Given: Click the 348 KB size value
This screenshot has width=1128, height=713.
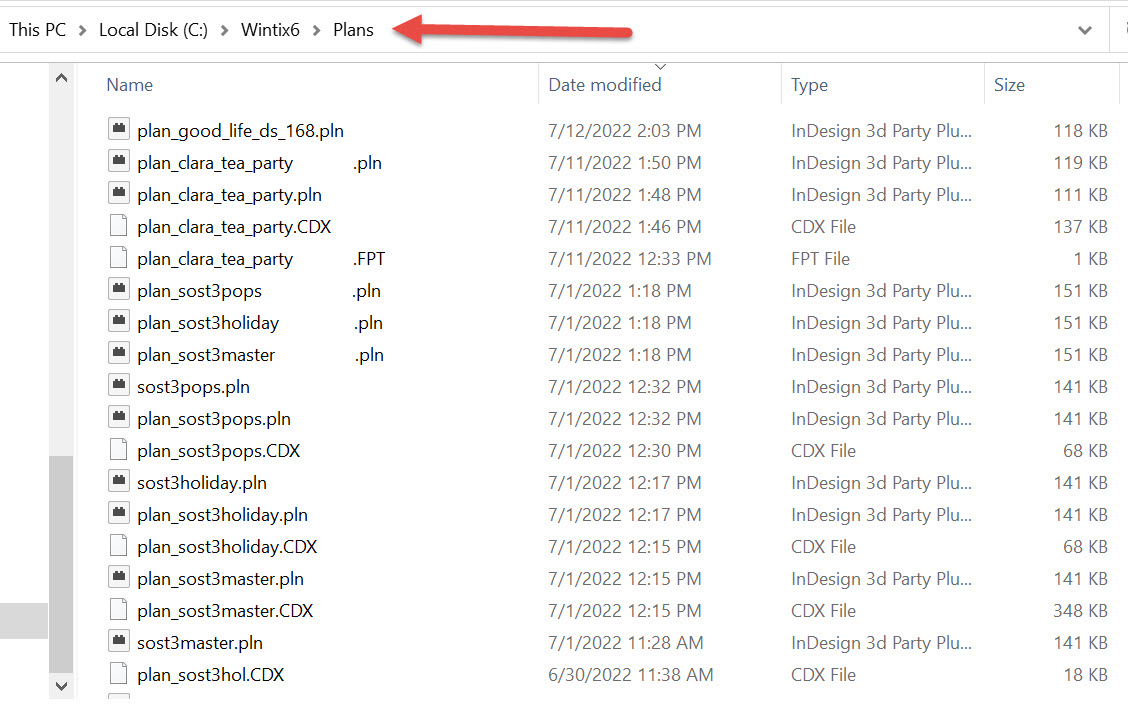Looking at the screenshot, I should tap(1080, 611).
